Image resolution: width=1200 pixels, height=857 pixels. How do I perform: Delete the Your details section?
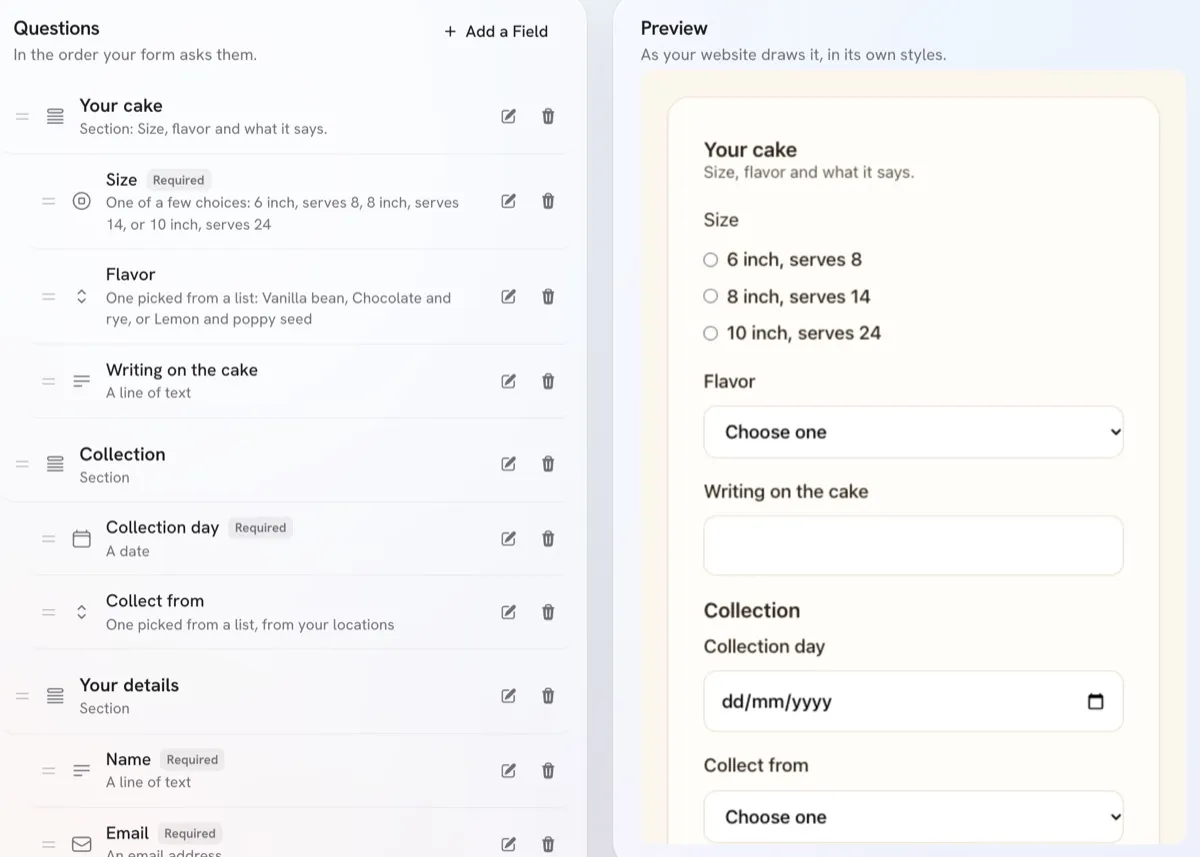point(548,696)
